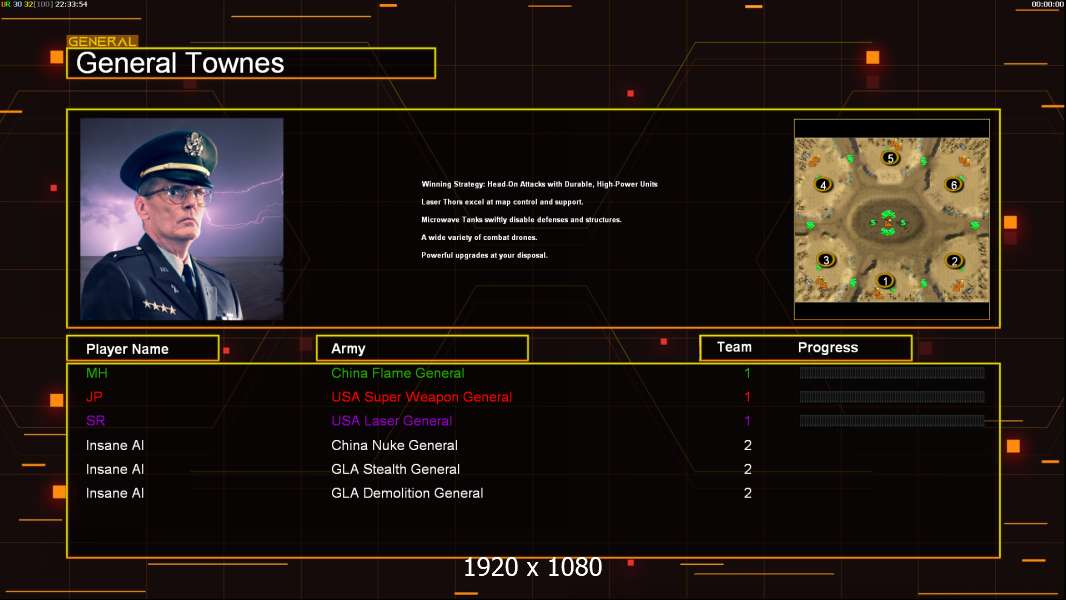Click the Progress column header

[827, 347]
